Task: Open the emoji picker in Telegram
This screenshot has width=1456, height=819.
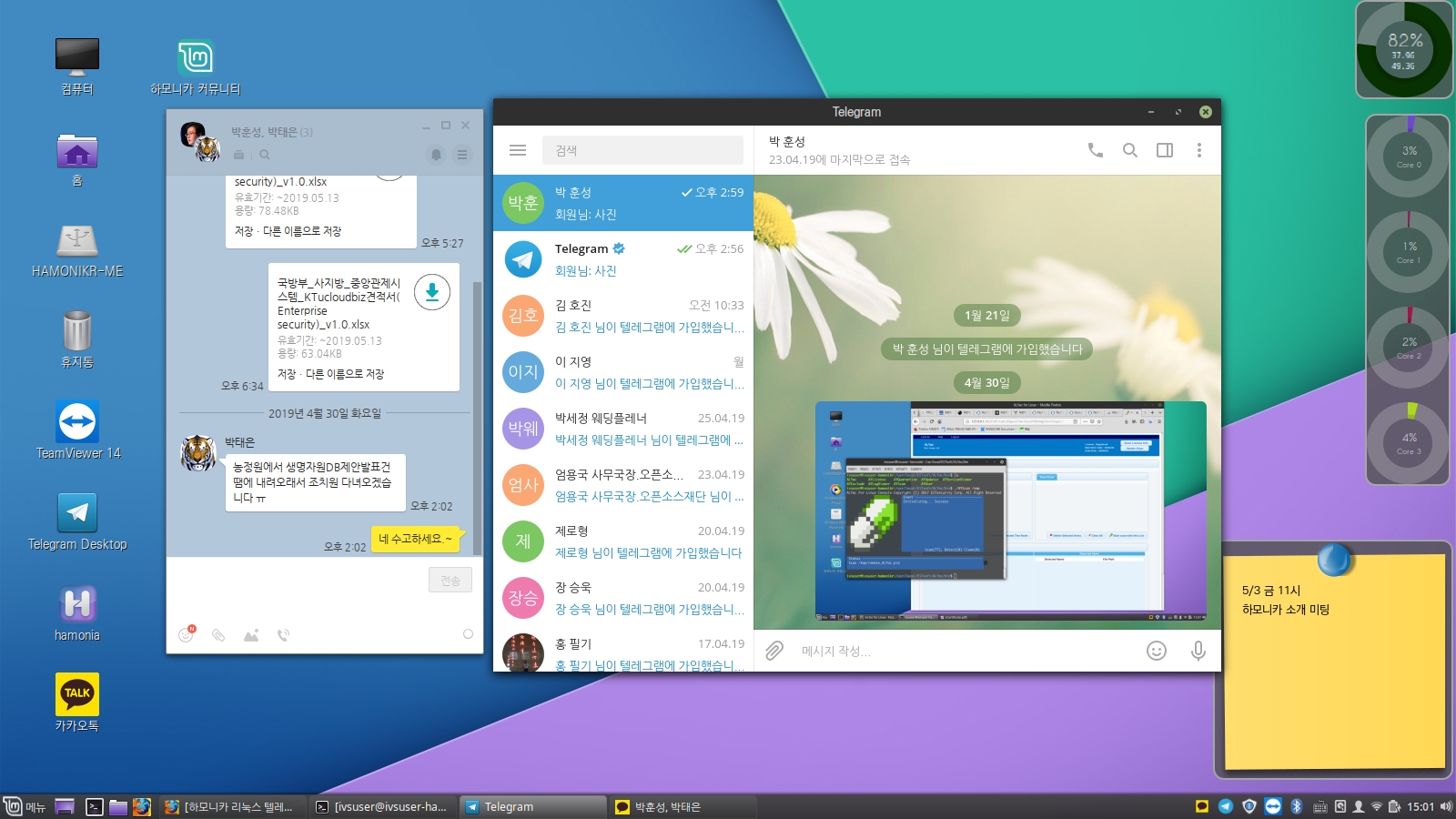Action: tap(1157, 651)
